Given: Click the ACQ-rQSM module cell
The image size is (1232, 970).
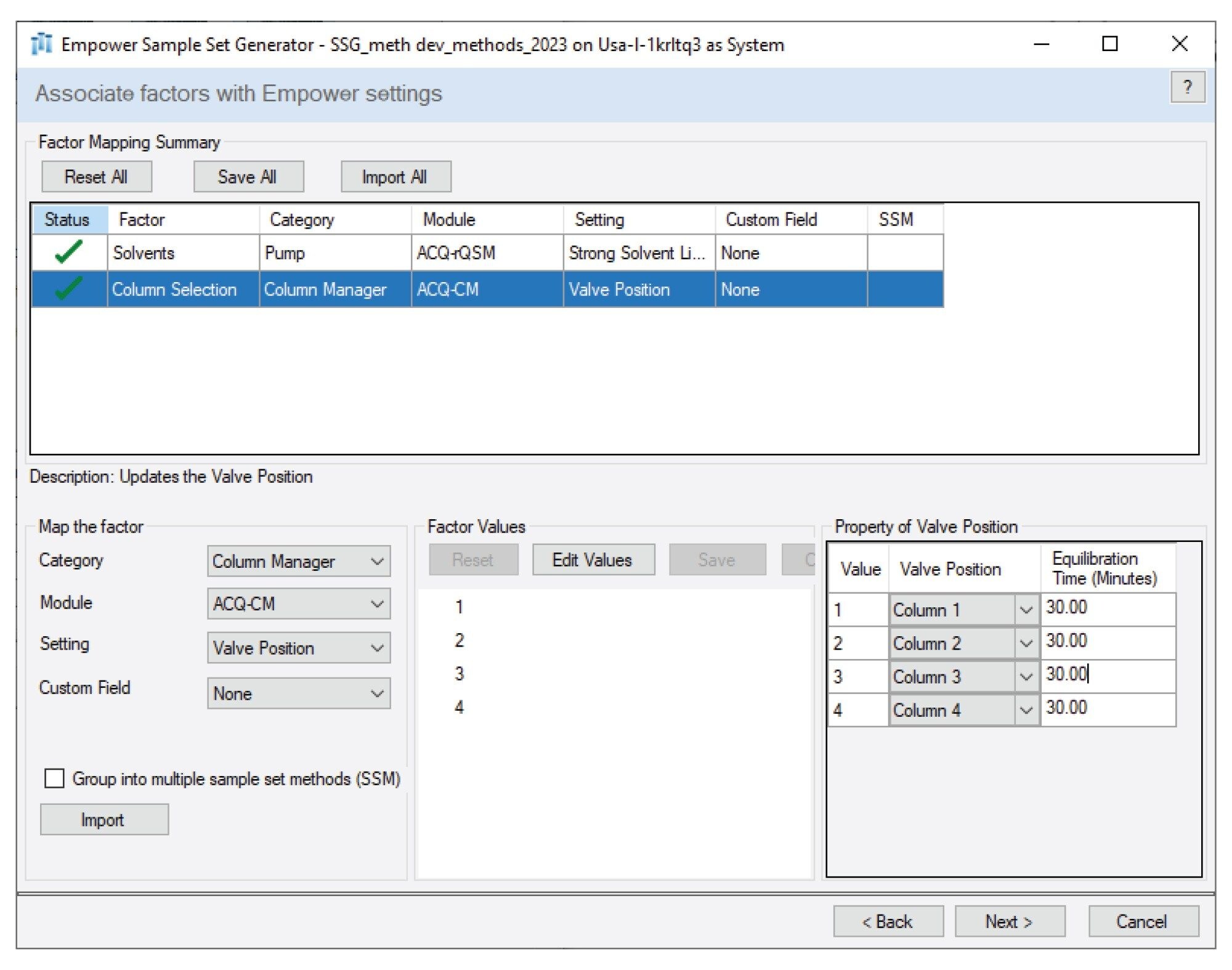Looking at the screenshot, I should coord(487,253).
